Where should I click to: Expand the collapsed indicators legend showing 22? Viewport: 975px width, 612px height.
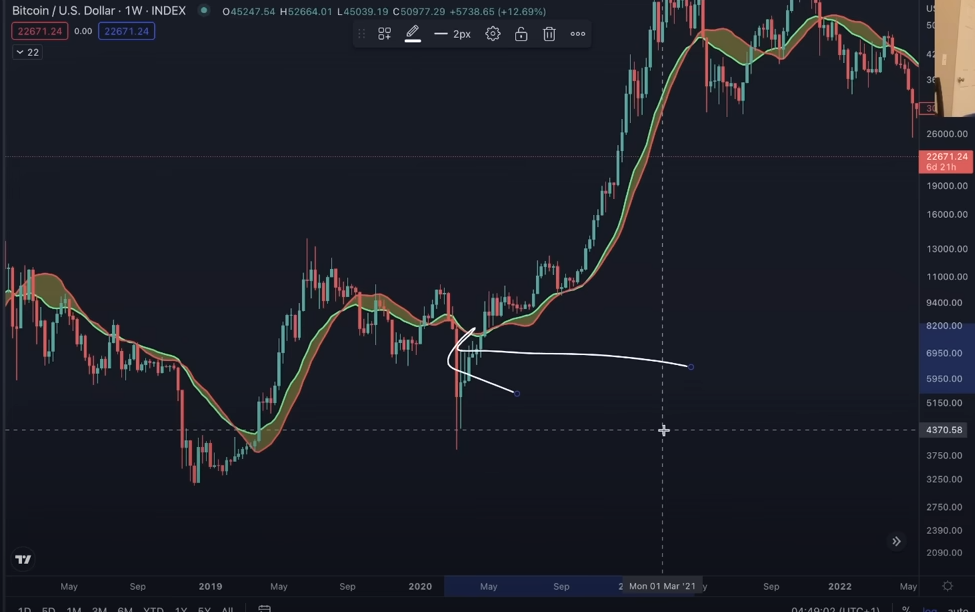click(27, 52)
